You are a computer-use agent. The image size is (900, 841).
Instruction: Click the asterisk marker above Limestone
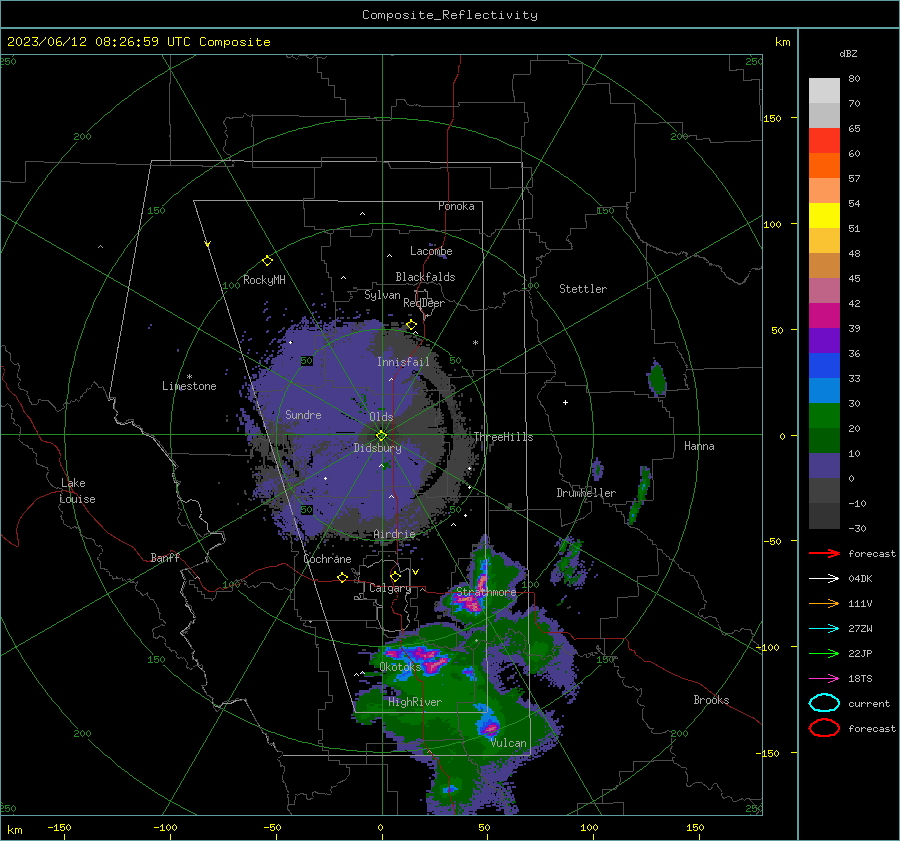(189, 377)
